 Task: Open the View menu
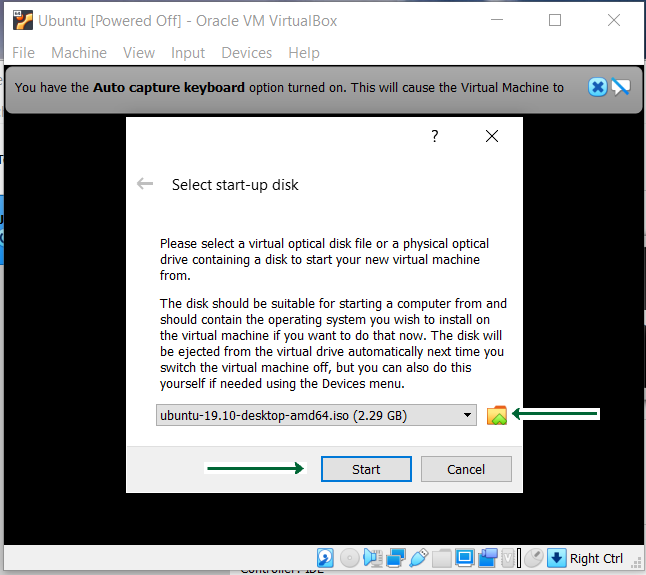click(139, 53)
